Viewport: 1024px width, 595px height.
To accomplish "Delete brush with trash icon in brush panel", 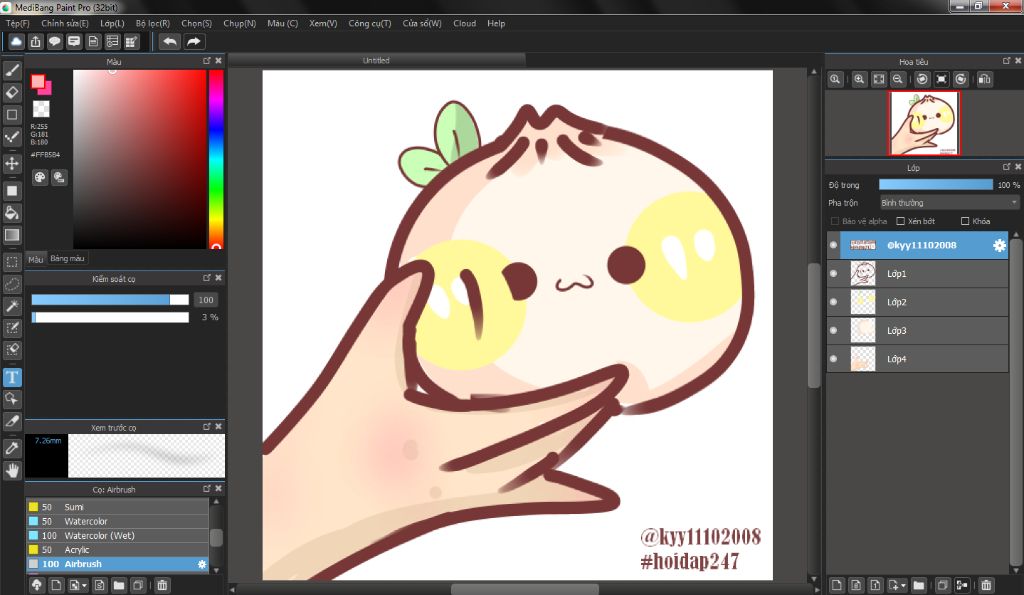I will click(x=162, y=585).
